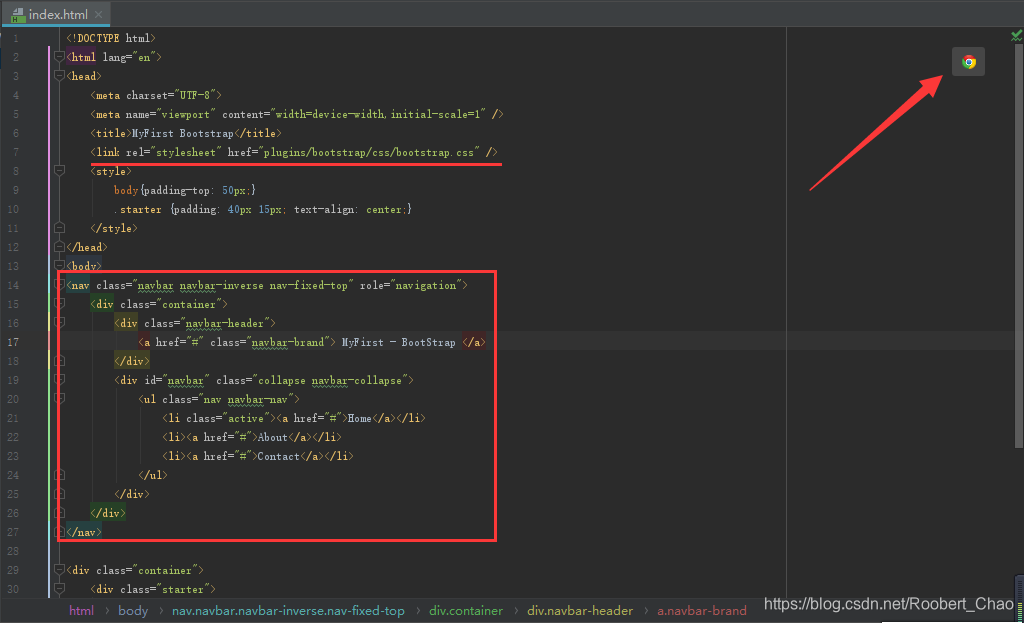Select div.navbar-header breadcrumb item
1024x623 pixels.
(580, 611)
